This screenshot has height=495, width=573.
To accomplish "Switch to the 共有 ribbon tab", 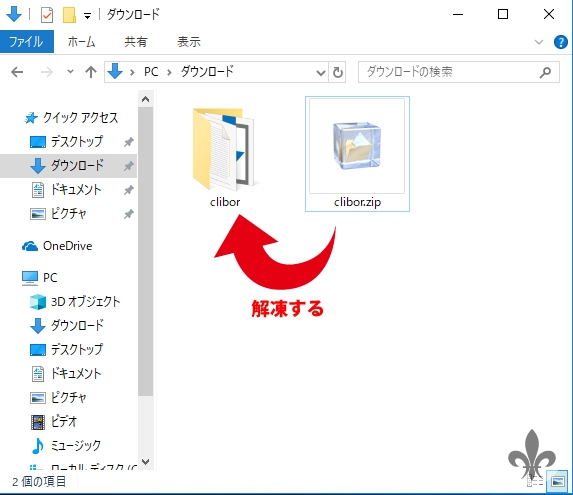I will tap(136, 42).
